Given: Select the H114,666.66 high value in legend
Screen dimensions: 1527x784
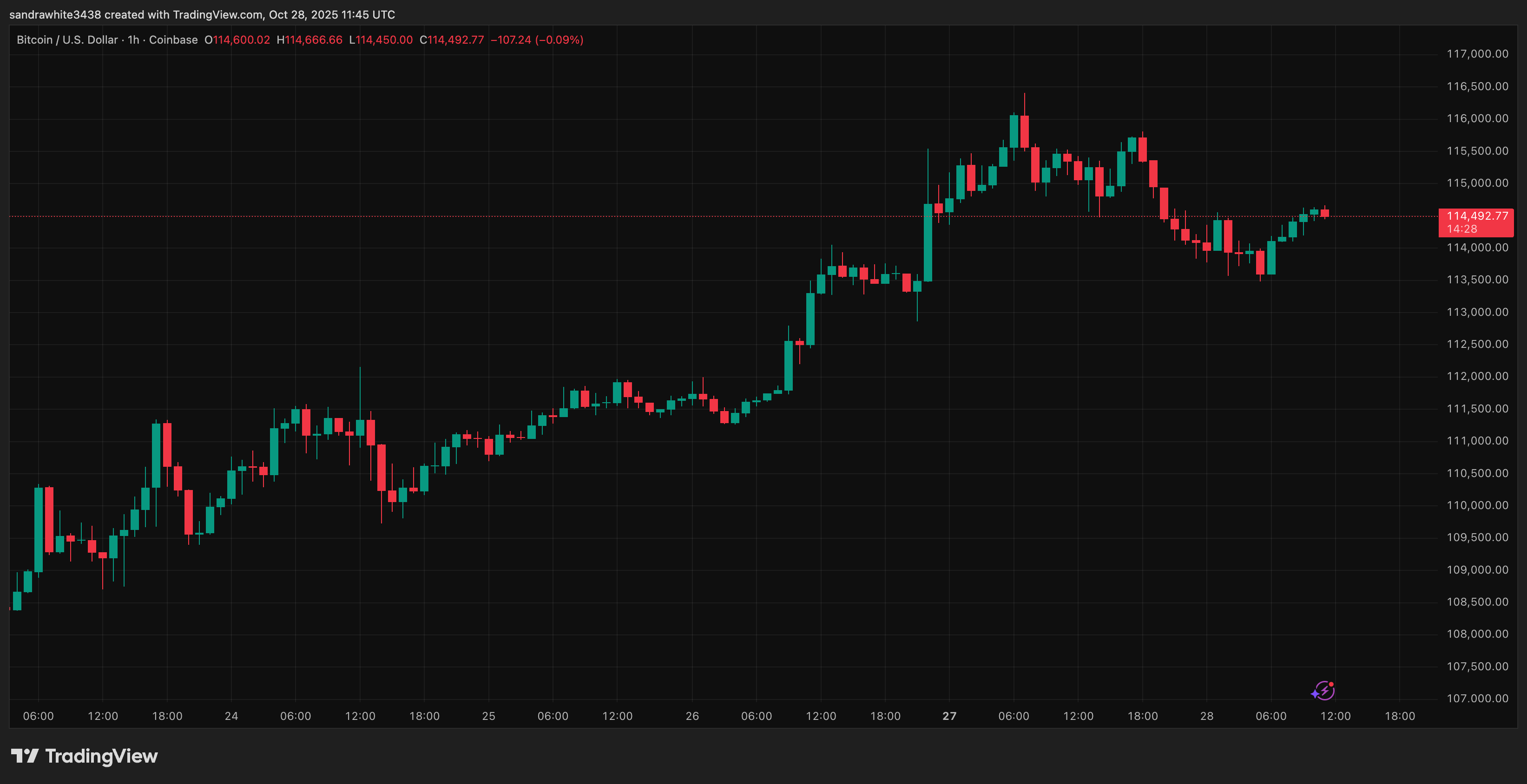Looking at the screenshot, I should tap(309, 39).
